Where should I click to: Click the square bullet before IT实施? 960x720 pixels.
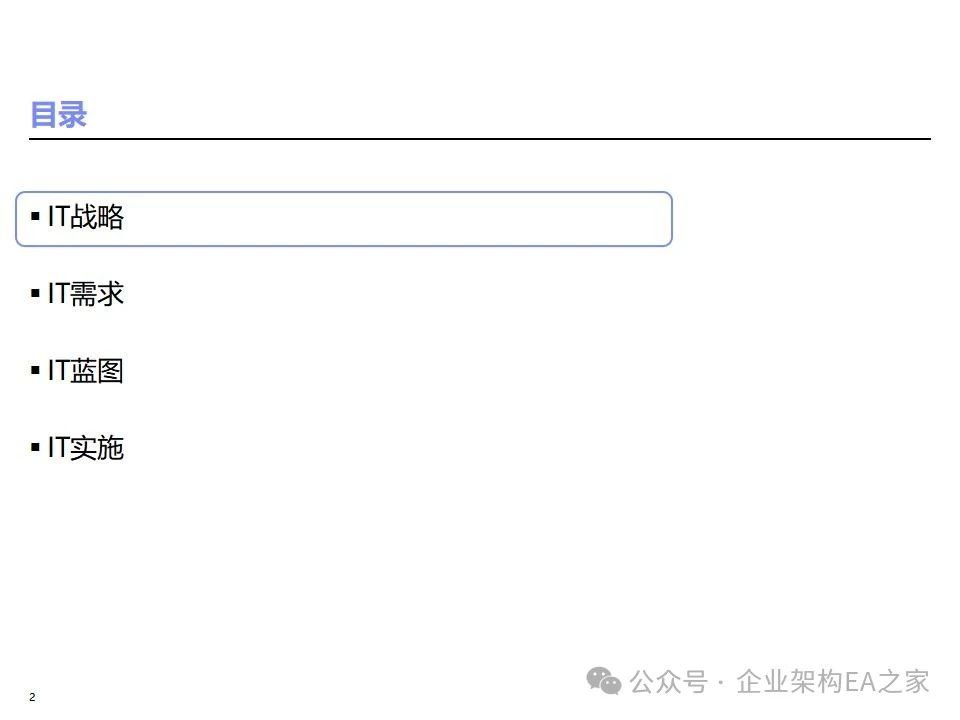click(x=36, y=447)
